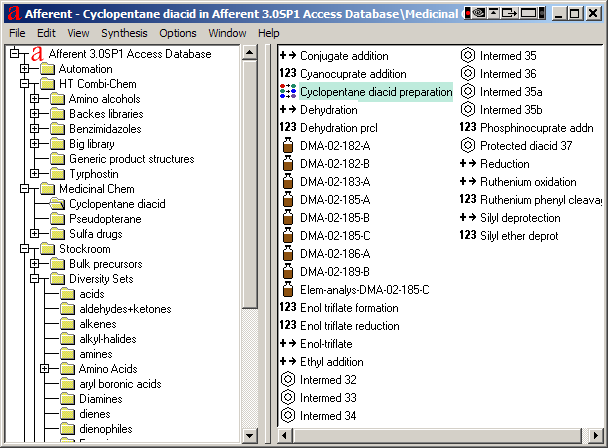Click the DMA-02-182-A bottle icon
Screen dimensions: 608x448
288,145
